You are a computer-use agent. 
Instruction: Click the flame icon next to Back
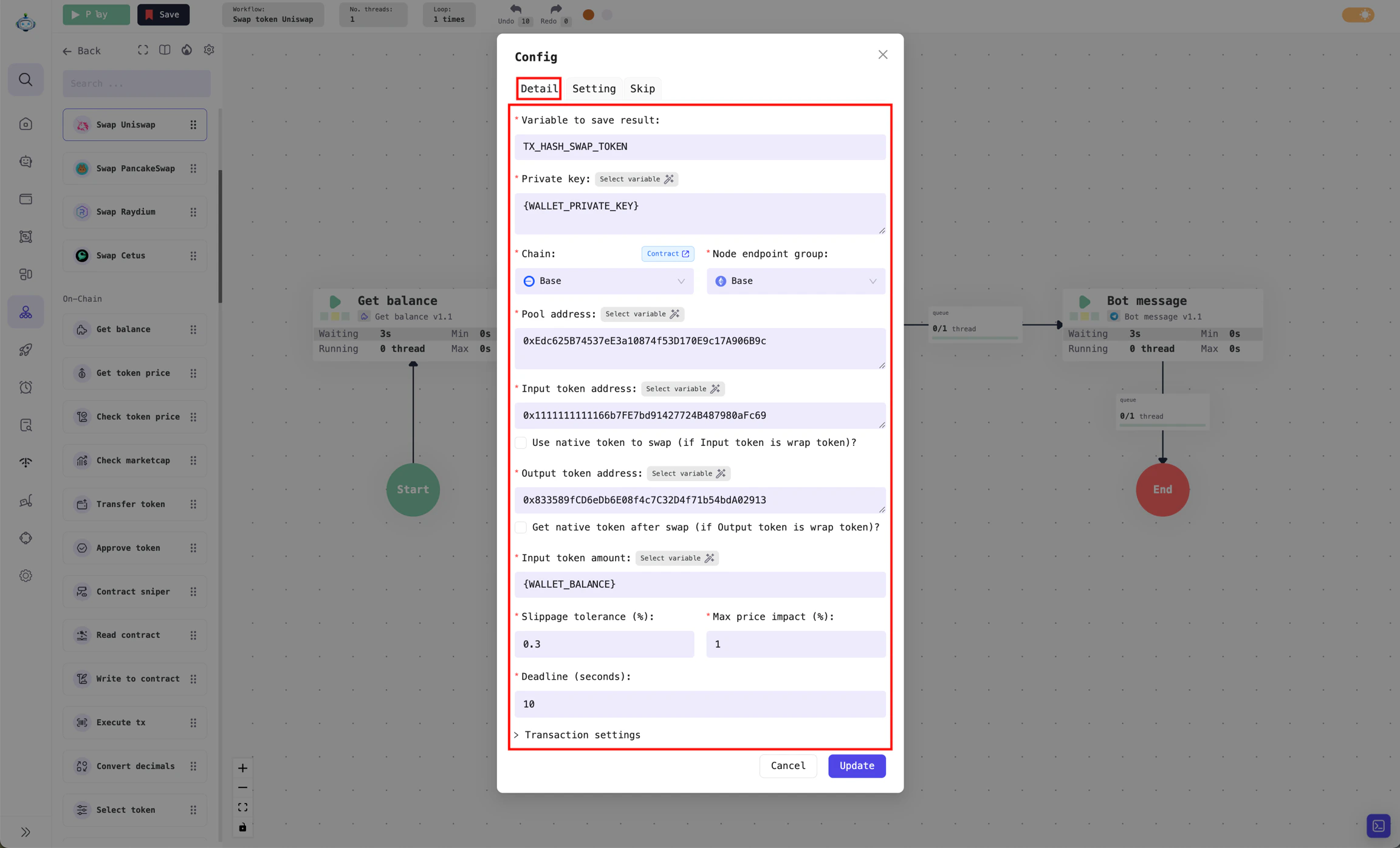tap(187, 50)
